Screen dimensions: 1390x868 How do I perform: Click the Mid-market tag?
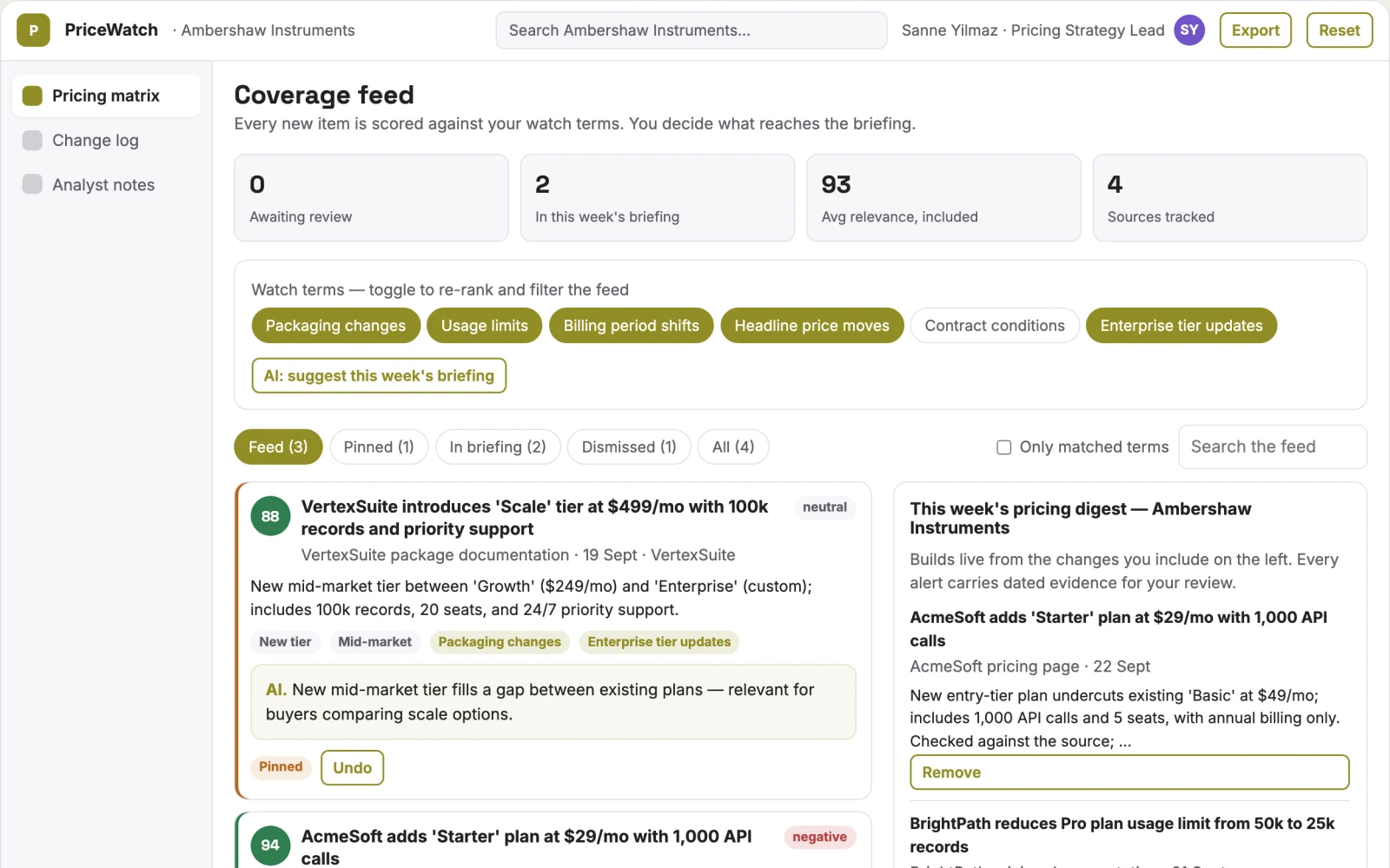tap(374, 642)
